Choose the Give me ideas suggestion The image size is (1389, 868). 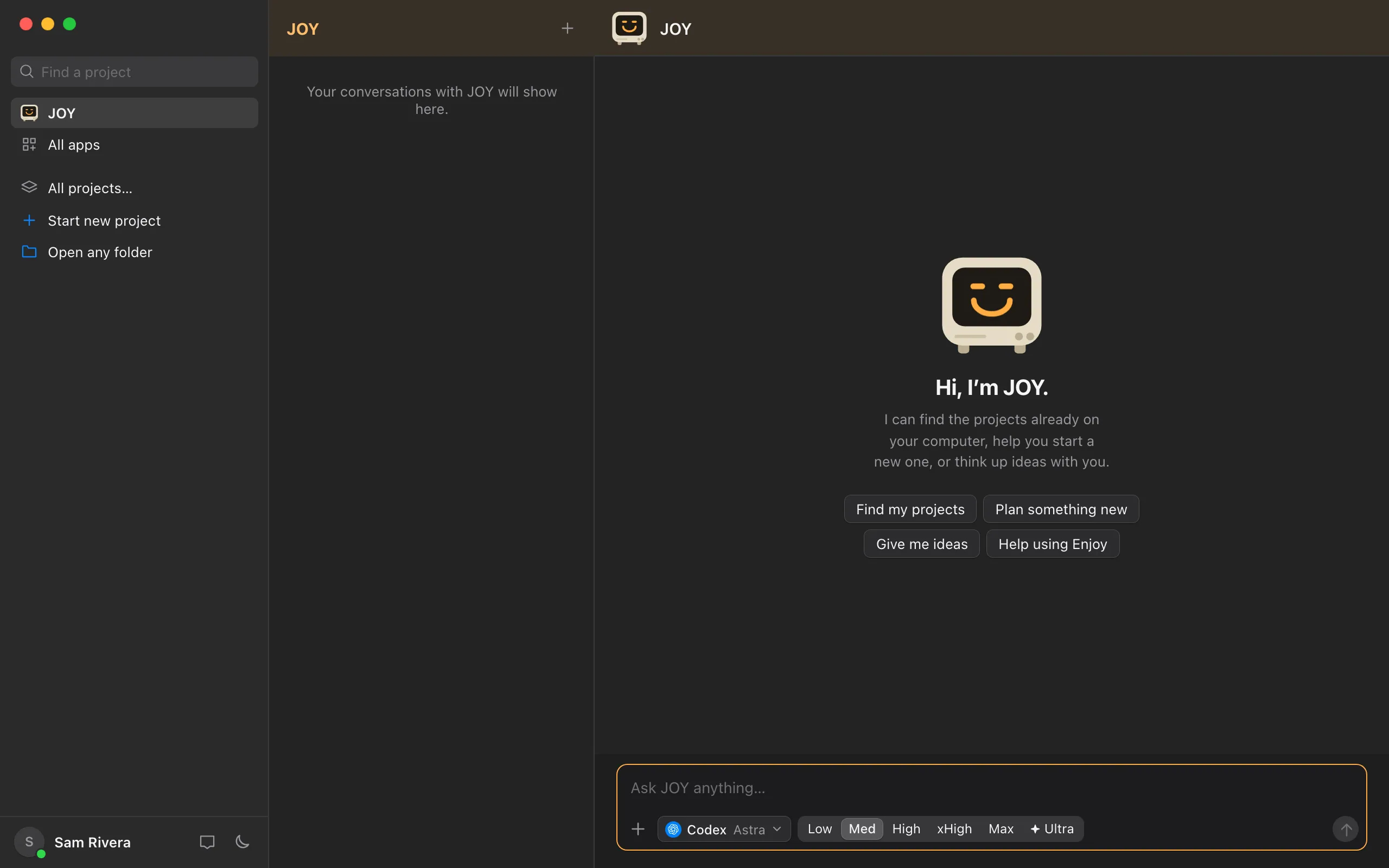click(x=921, y=544)
